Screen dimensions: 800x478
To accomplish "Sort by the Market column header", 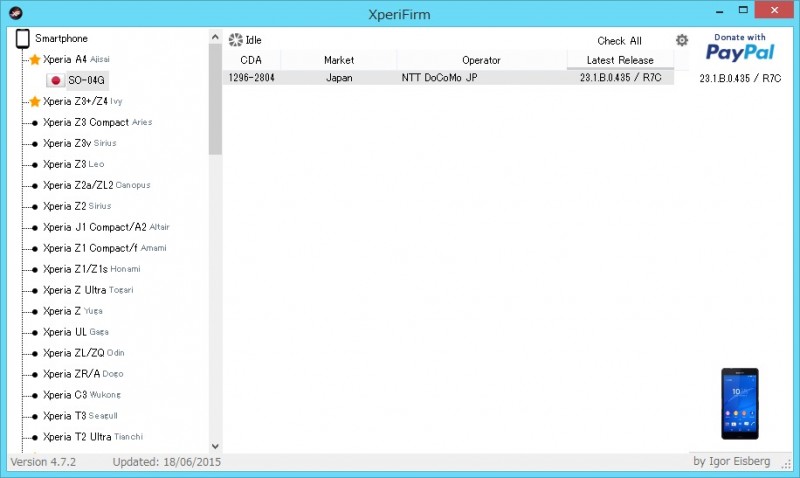I will (x=339, y=60).
